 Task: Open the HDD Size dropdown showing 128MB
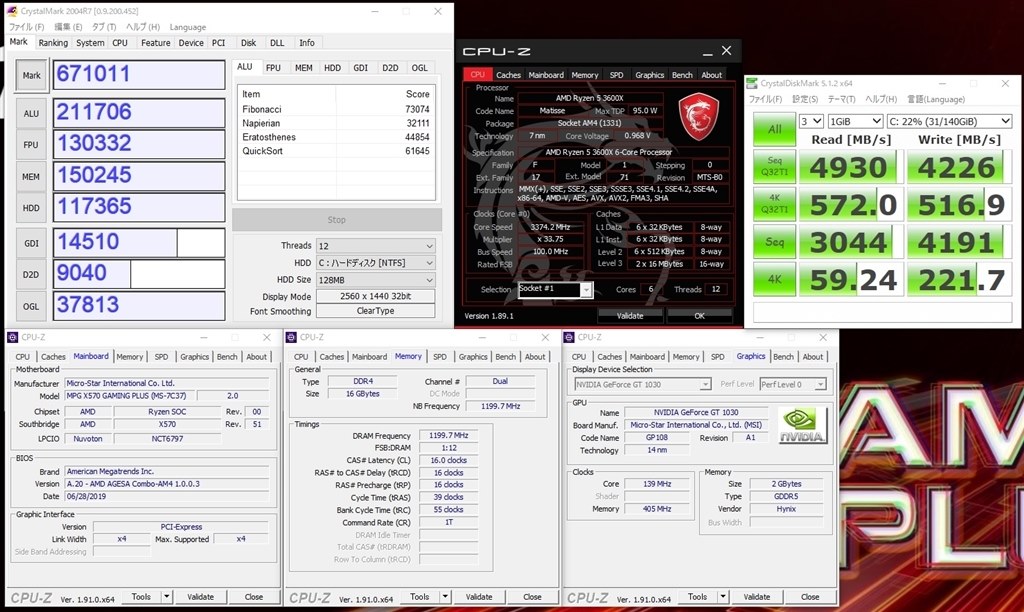coord(376,280)
